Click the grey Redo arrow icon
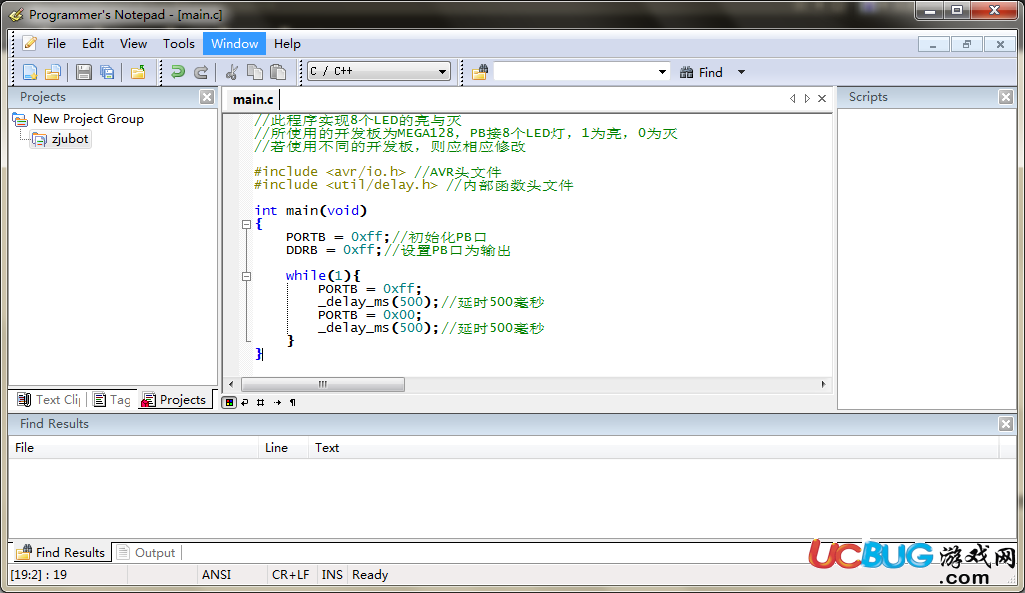Screen dimensions: 1025x593 tap(201, 72)
